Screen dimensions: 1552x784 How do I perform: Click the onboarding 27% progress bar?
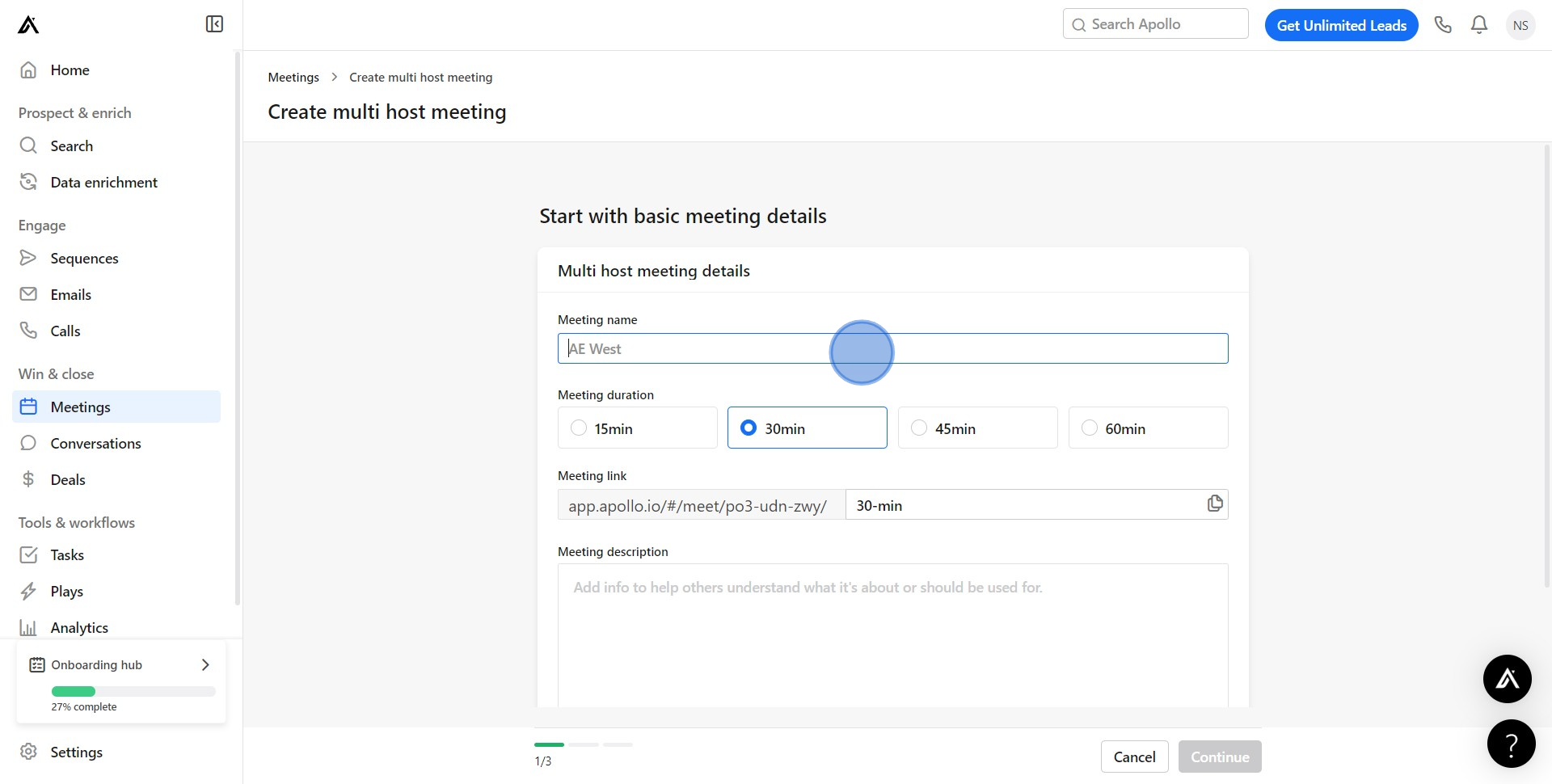133,691
